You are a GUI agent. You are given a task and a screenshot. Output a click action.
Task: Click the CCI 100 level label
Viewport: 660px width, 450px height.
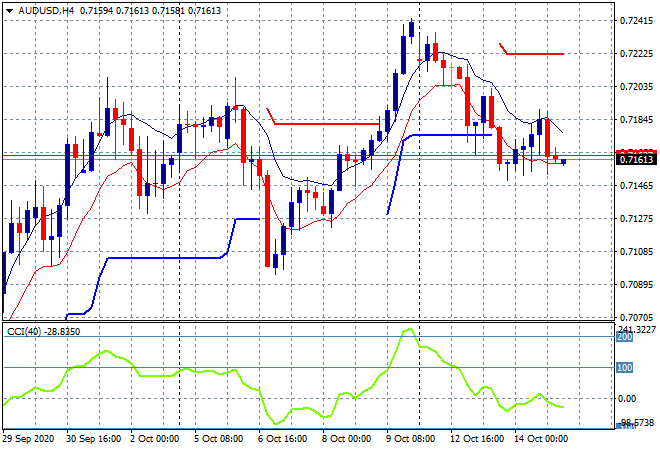click(x=624, y=368)
